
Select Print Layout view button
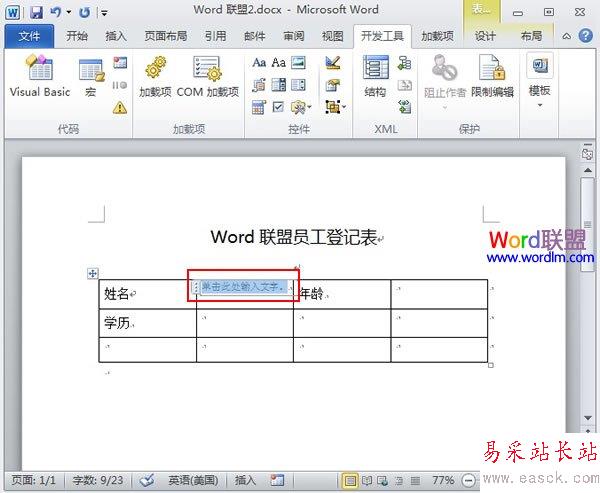pyautogui.click(x=349, y=480)
